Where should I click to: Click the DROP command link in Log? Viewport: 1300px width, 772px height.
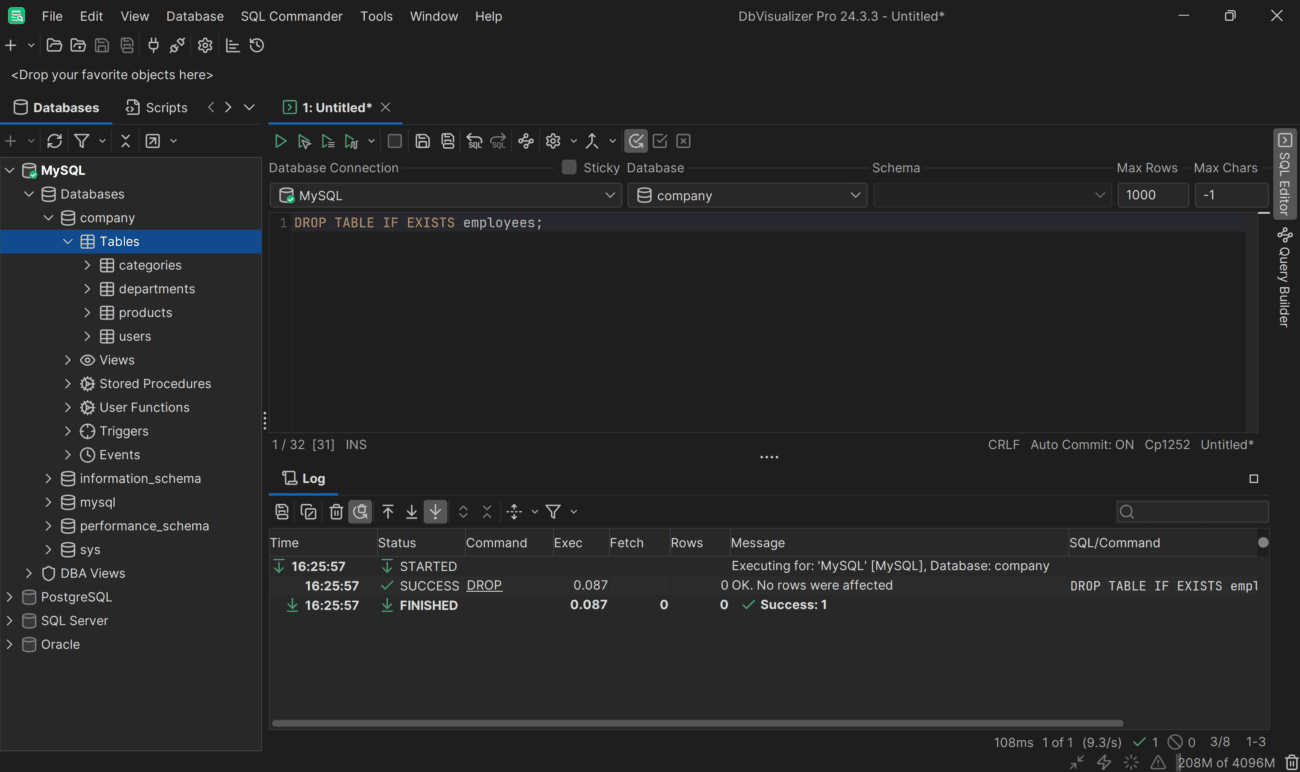[x=484, y=585]
